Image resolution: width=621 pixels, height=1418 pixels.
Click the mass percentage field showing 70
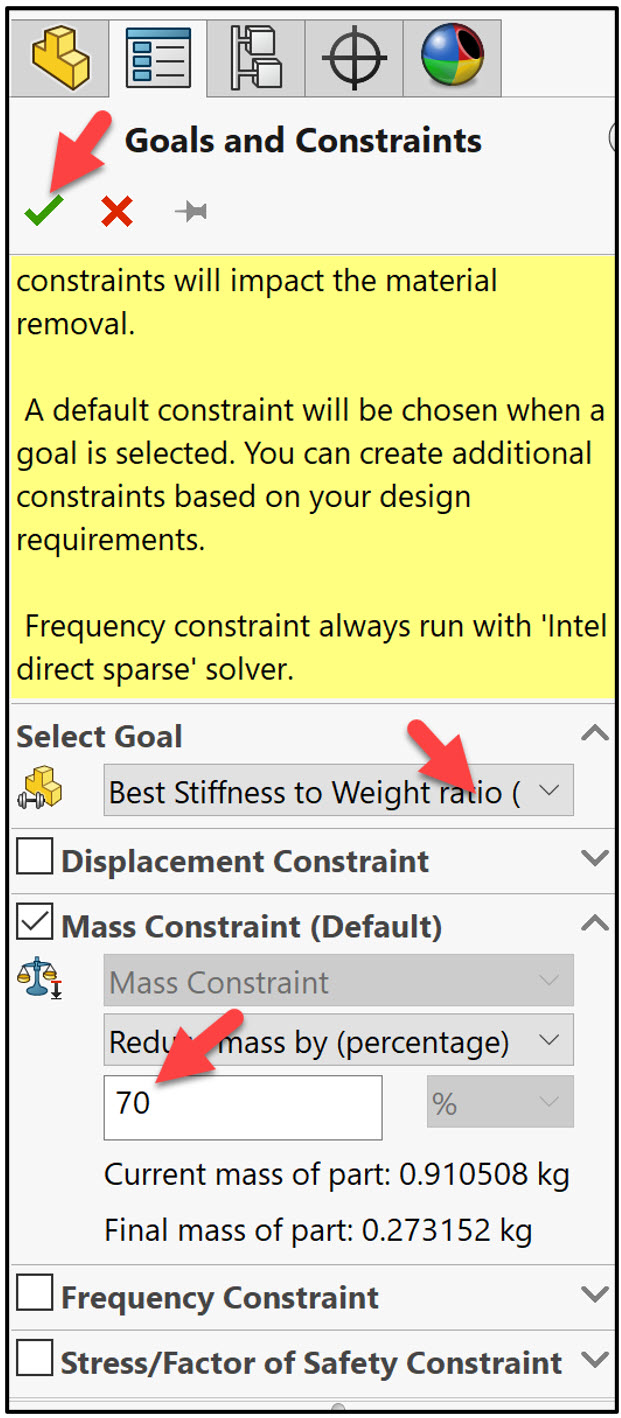point(242,1104)
